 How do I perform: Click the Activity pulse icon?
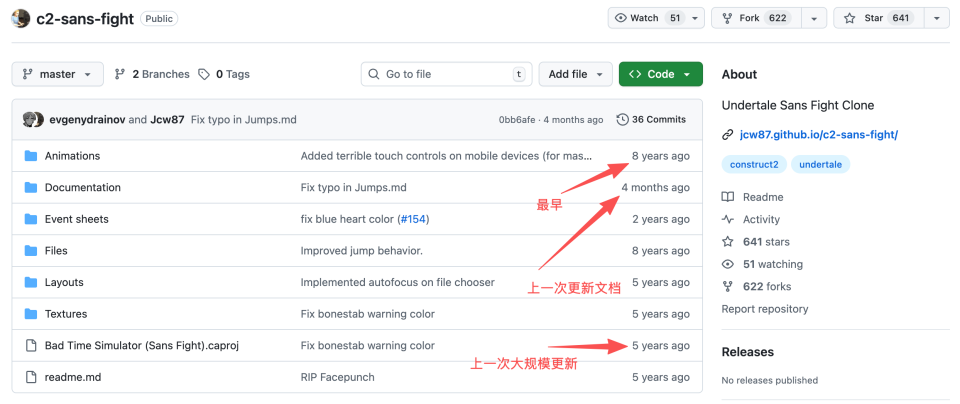[x=728, y=219]
